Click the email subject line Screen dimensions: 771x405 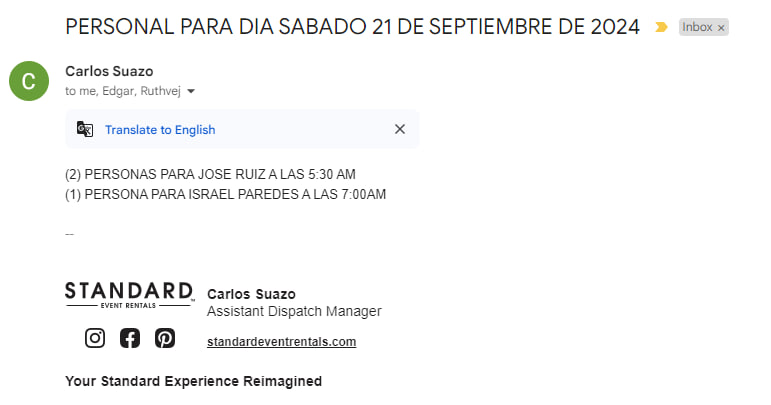tap(352, 27)
